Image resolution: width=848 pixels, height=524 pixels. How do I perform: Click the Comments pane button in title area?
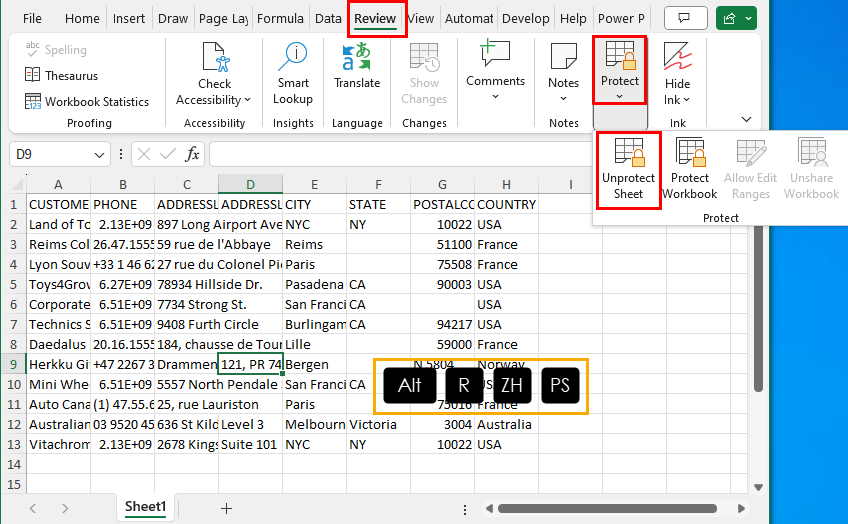685,18
